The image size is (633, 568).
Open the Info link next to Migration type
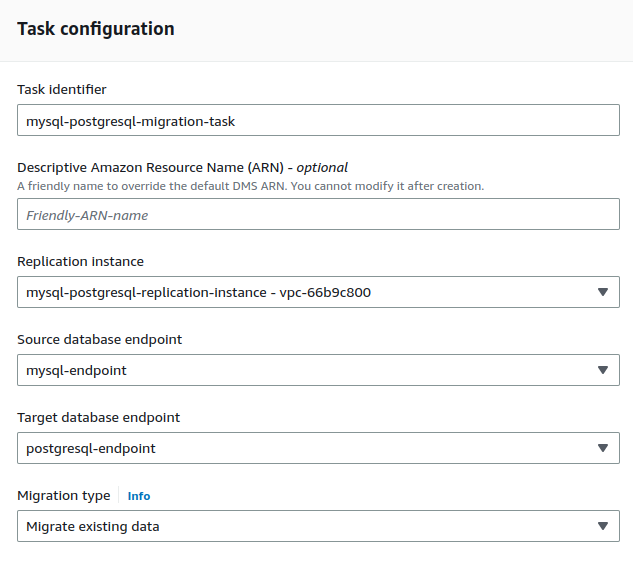click(139, 495)
